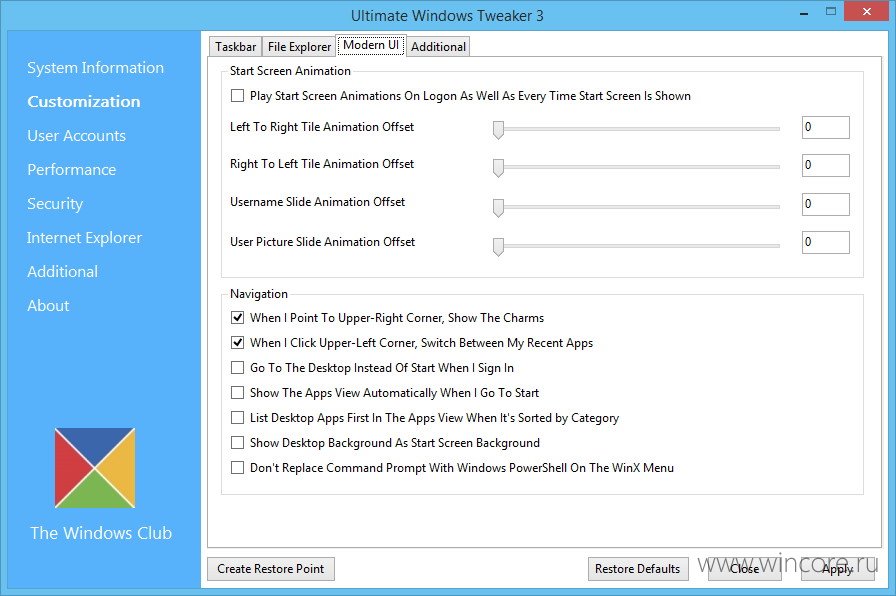Open the About section
This screenshot has height=596, width=896.
point(48,306)
